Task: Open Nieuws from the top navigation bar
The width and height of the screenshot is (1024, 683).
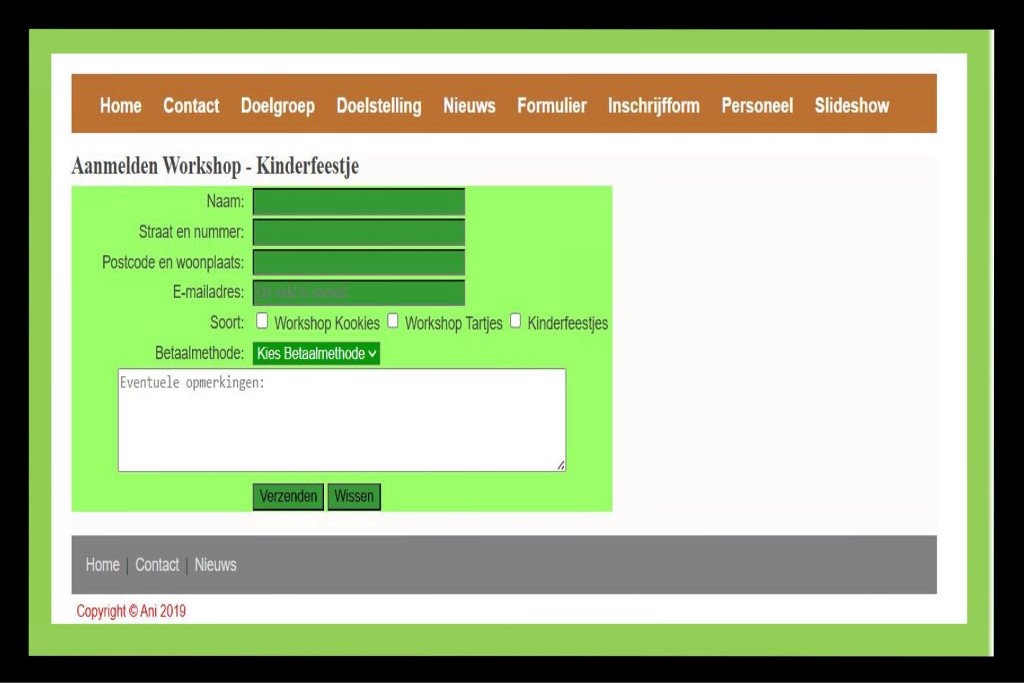Action: [x=469, y=106]
